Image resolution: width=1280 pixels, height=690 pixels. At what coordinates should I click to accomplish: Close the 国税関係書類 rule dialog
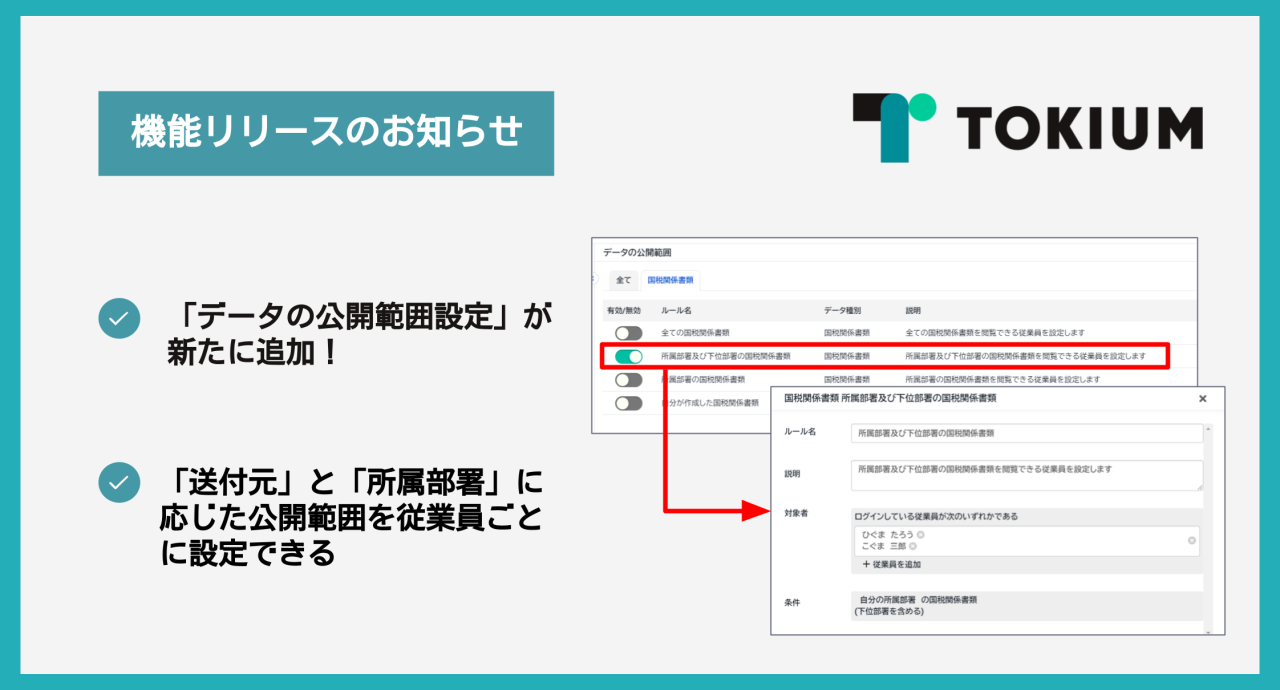[1202, 398]
